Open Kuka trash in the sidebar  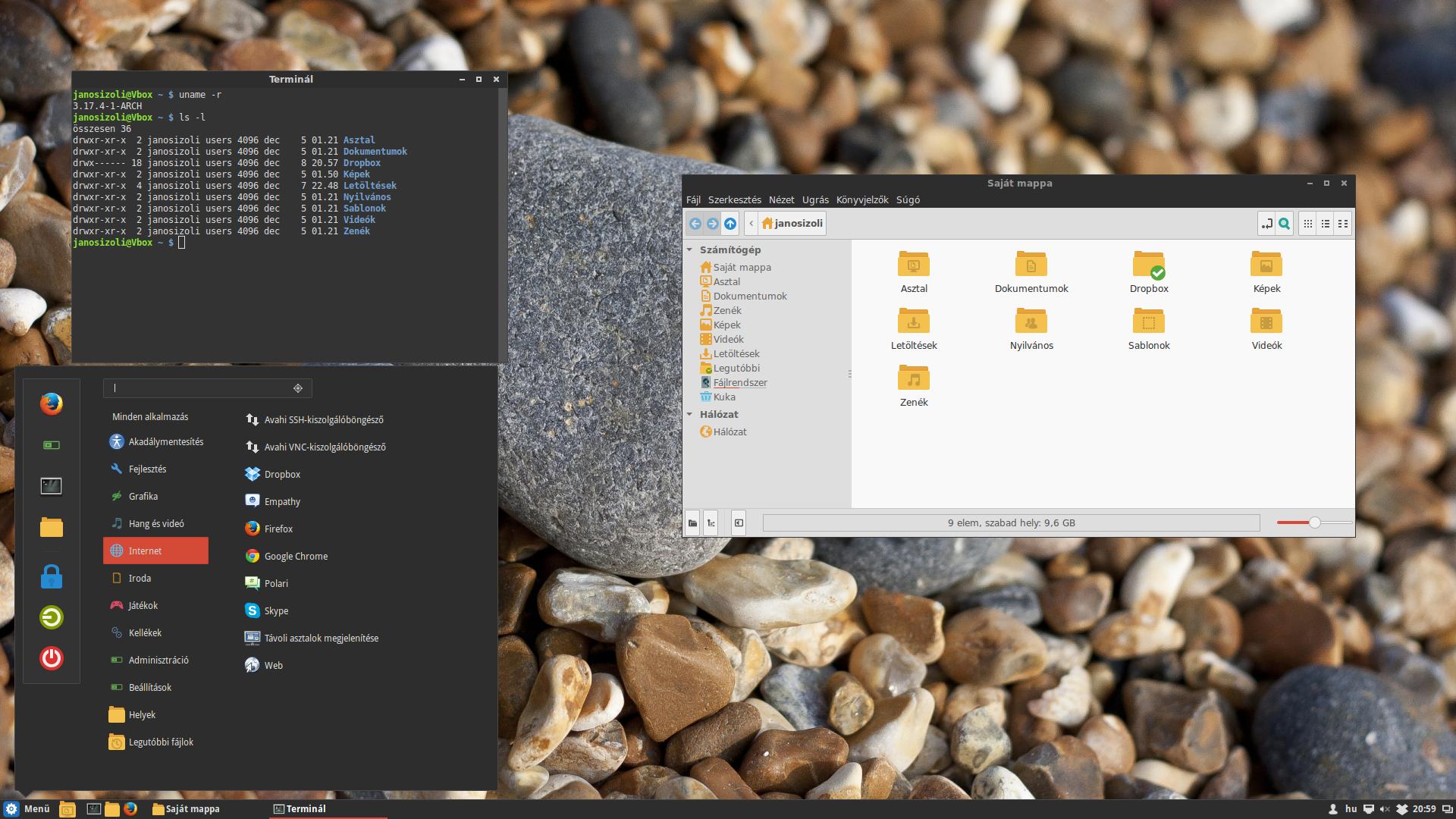point(717,397)
